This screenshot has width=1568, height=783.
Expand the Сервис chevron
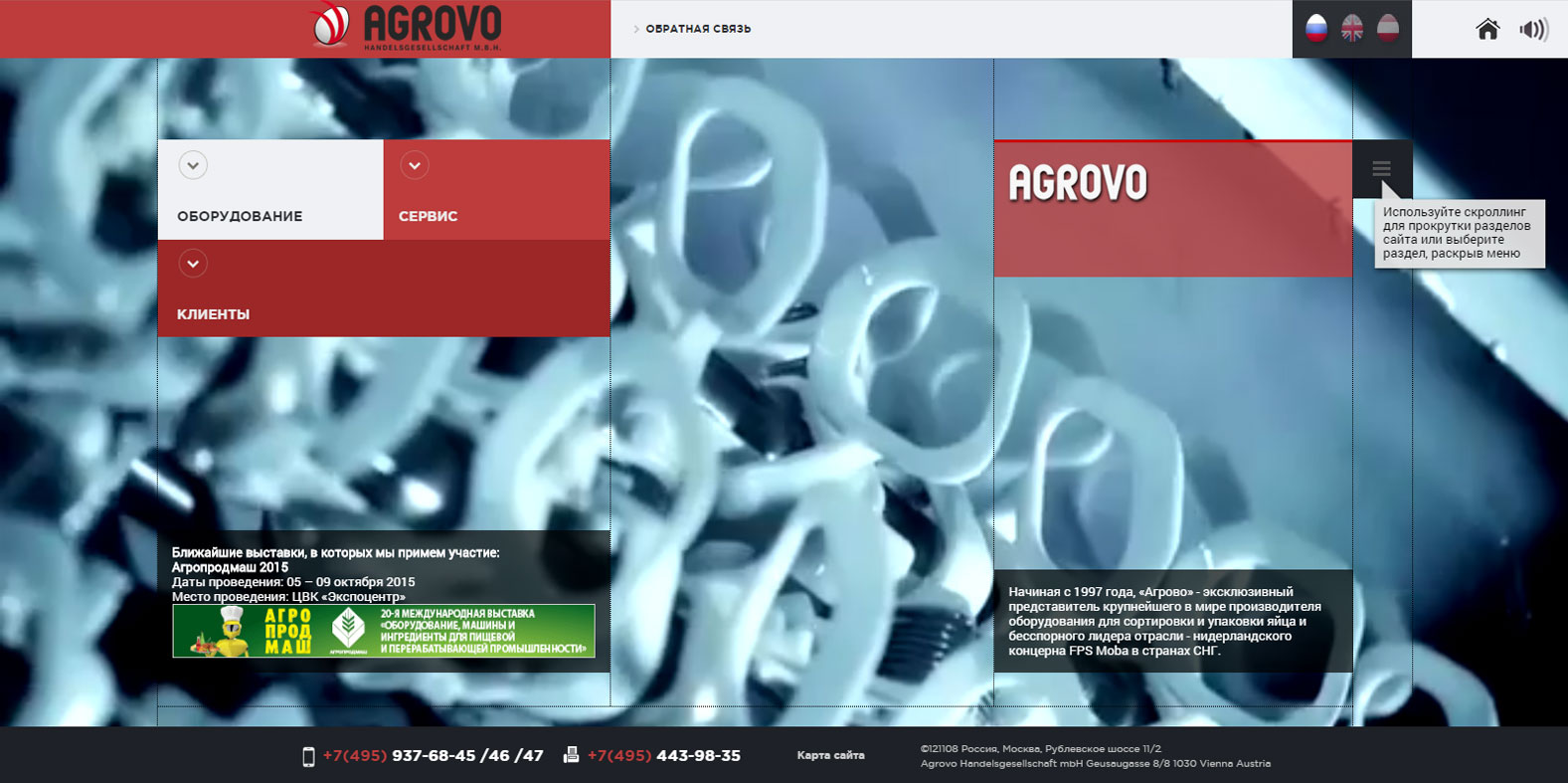415,165
